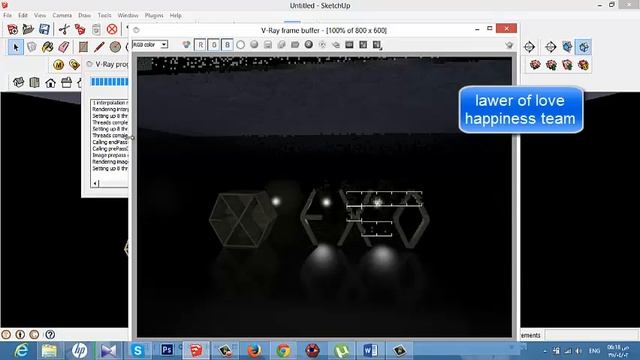Toggle Red channel R in frame buffer
Image resolution: width=640 pixels, height=360 pixels.
coord(200,45)
